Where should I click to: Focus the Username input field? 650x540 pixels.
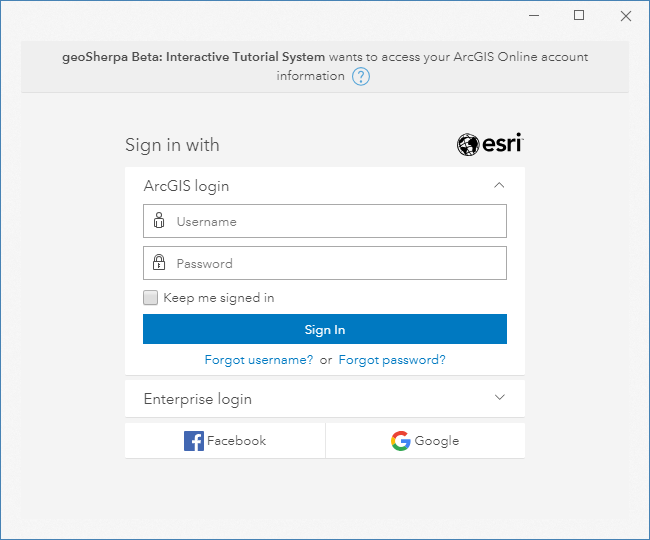tap(325, 221)
